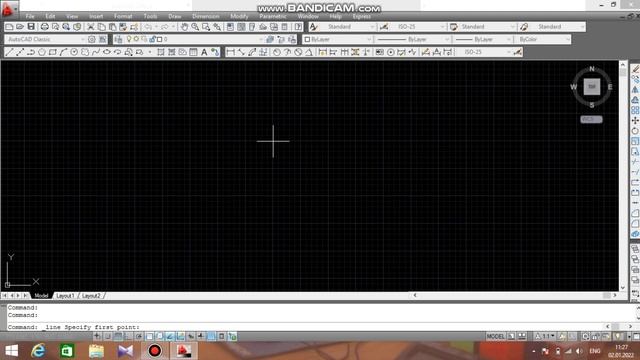The width and height of the screenshot is (640, 360).
Task: Click the layer 0 color swatch
Action: coord(160,39)
